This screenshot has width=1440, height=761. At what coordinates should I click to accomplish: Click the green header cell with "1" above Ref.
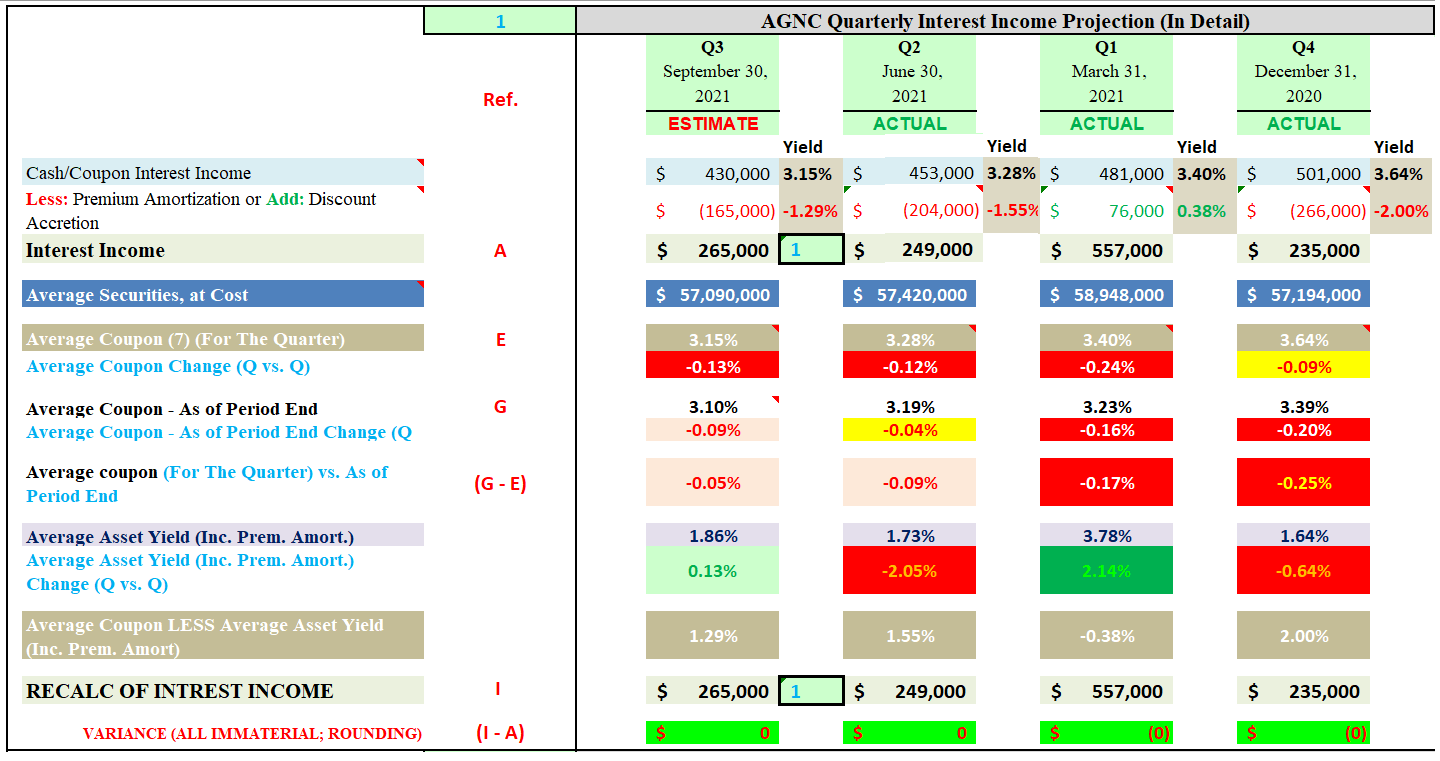(500, 21)
